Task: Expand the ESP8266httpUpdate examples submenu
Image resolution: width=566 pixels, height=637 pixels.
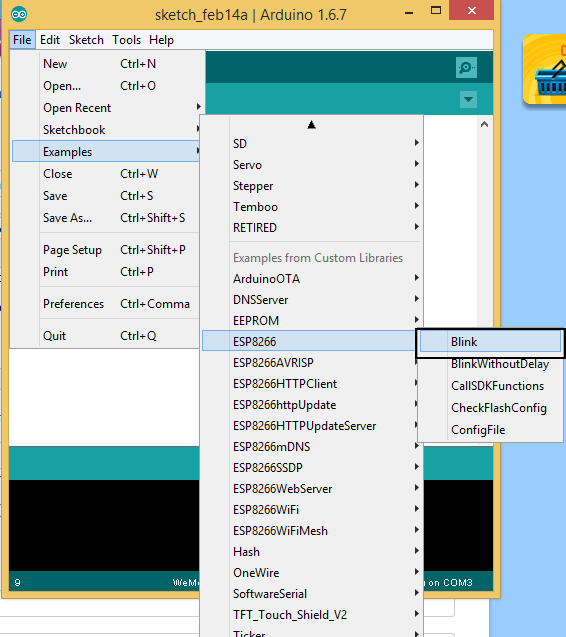Action: (x=310, y=405)
